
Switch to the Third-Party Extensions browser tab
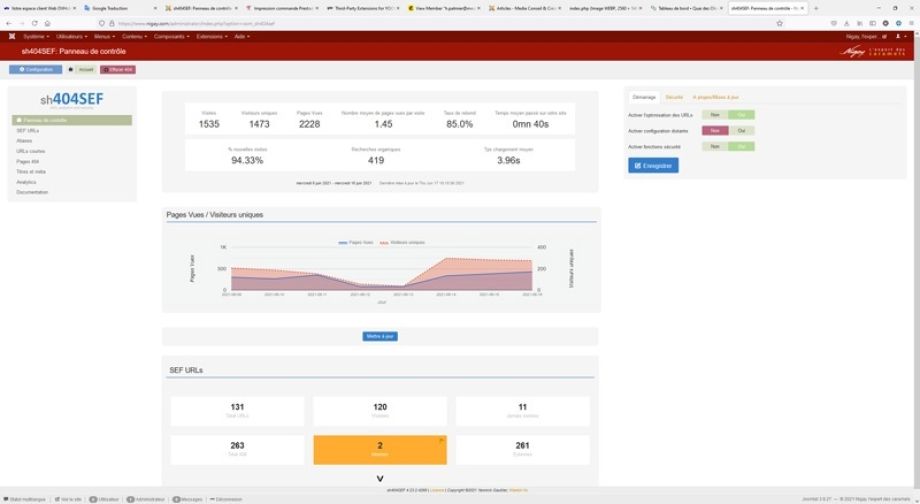[x=362, y=8]
